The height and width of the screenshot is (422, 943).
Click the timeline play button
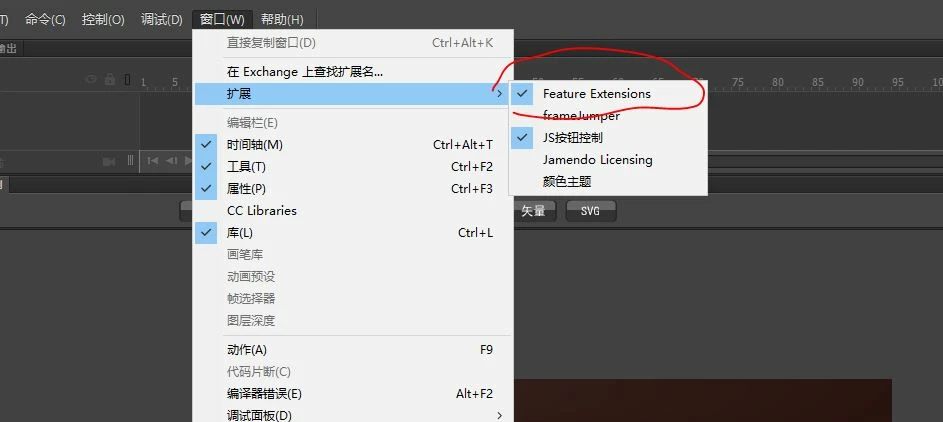point(188,161)
